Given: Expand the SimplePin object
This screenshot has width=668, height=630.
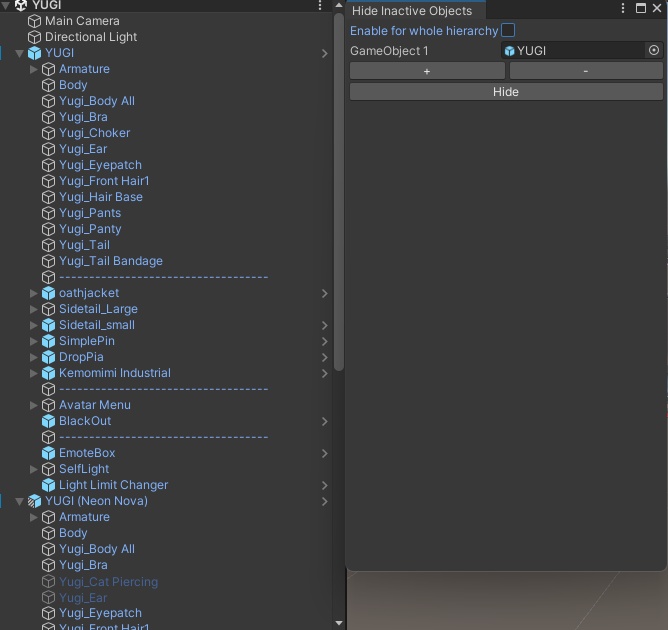Looking at the screenshot, I should 34,341.
